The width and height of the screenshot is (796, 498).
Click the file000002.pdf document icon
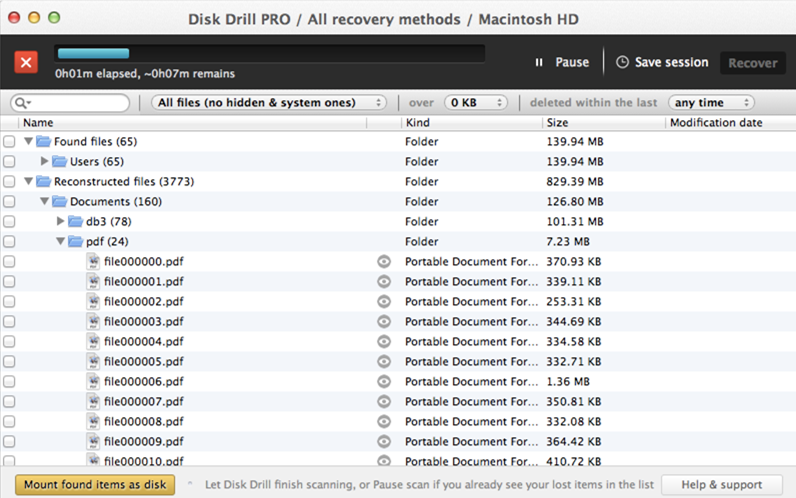[x=93, y=302]
